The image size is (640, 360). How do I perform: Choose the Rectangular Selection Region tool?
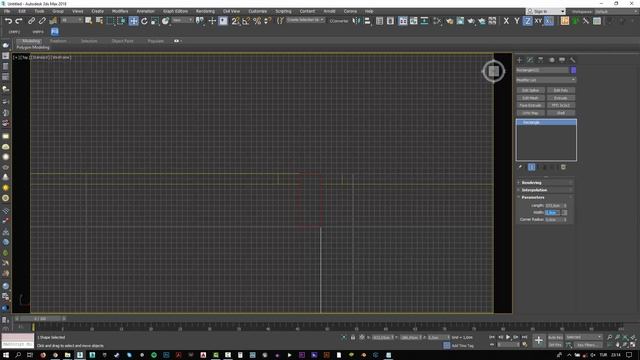coord(111,21)
